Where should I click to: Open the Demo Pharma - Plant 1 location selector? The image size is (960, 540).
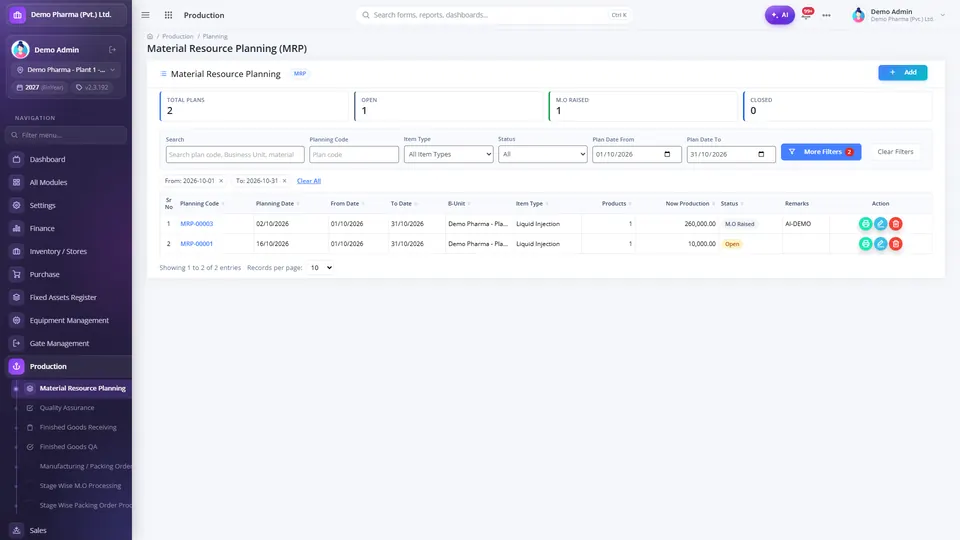pos(66,70)
